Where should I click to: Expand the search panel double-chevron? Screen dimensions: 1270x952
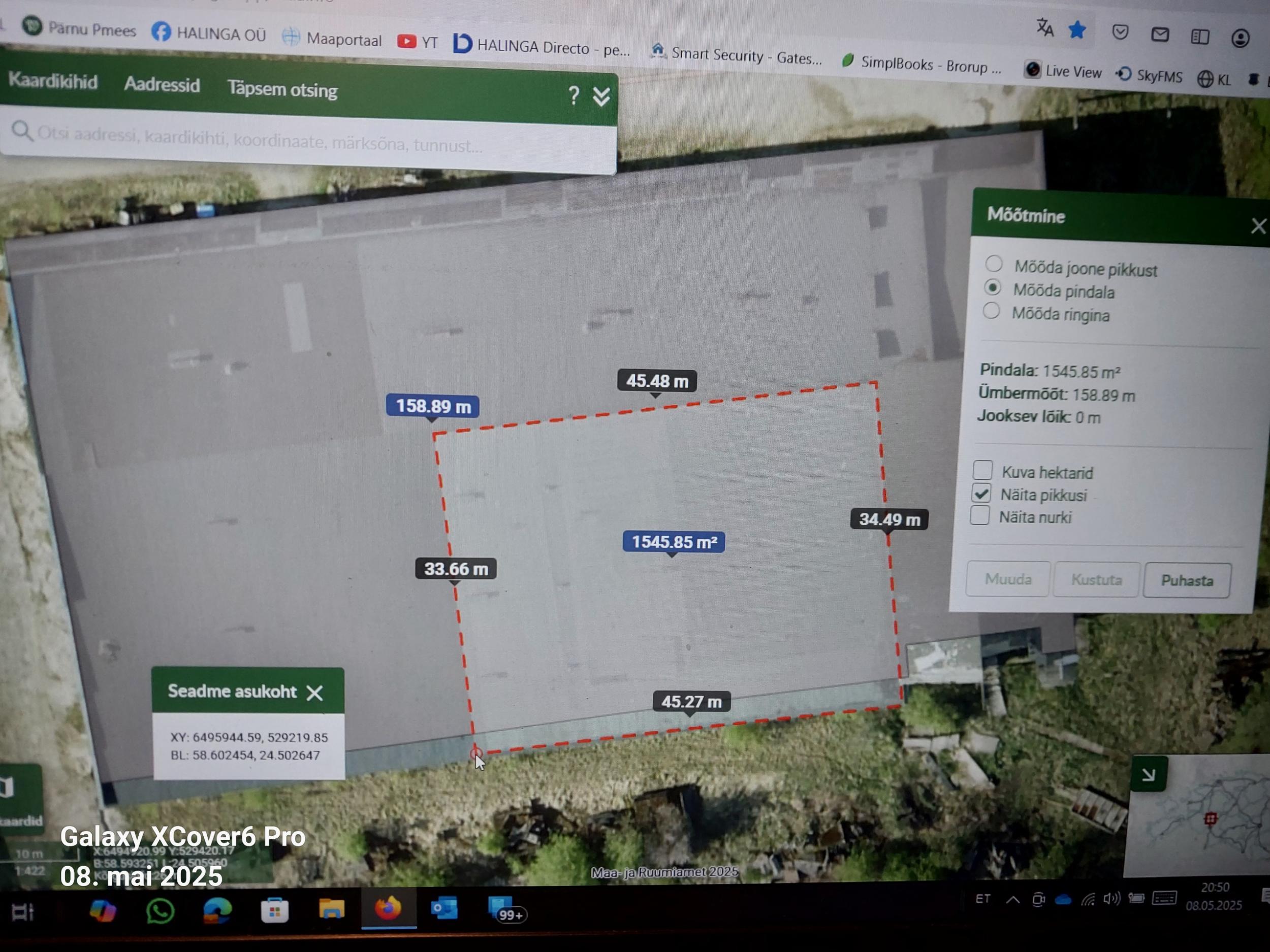[601, 97]
